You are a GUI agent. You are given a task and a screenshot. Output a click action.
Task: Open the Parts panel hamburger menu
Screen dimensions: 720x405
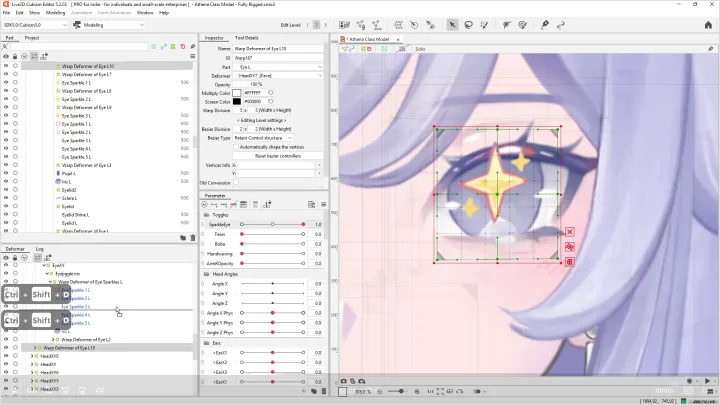tap(193, 56)
